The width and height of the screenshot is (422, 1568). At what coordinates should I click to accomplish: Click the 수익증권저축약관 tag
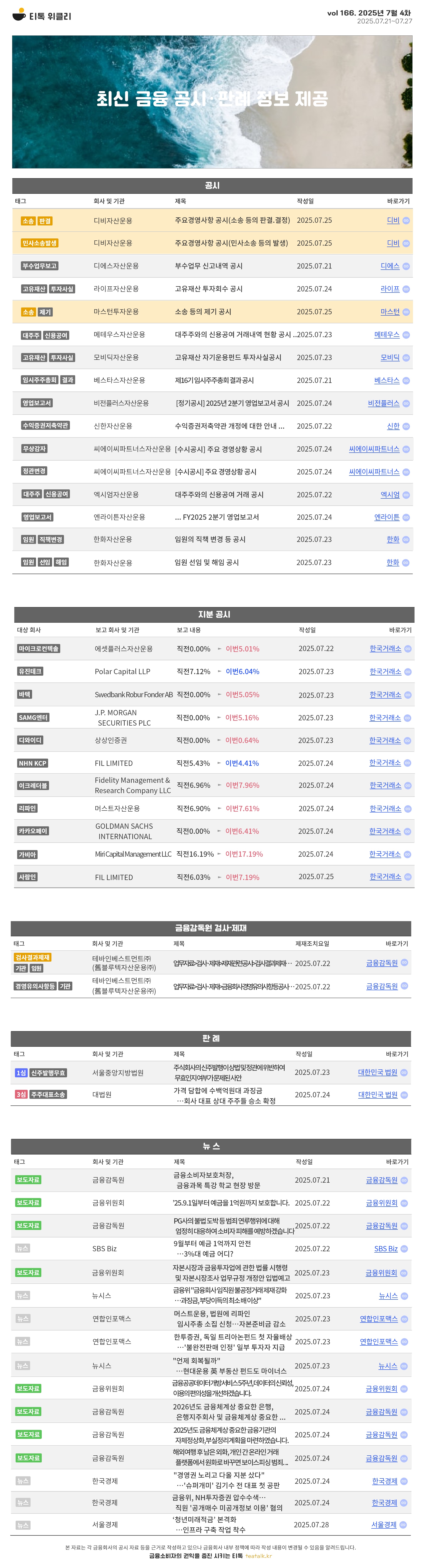coord(45,425)
